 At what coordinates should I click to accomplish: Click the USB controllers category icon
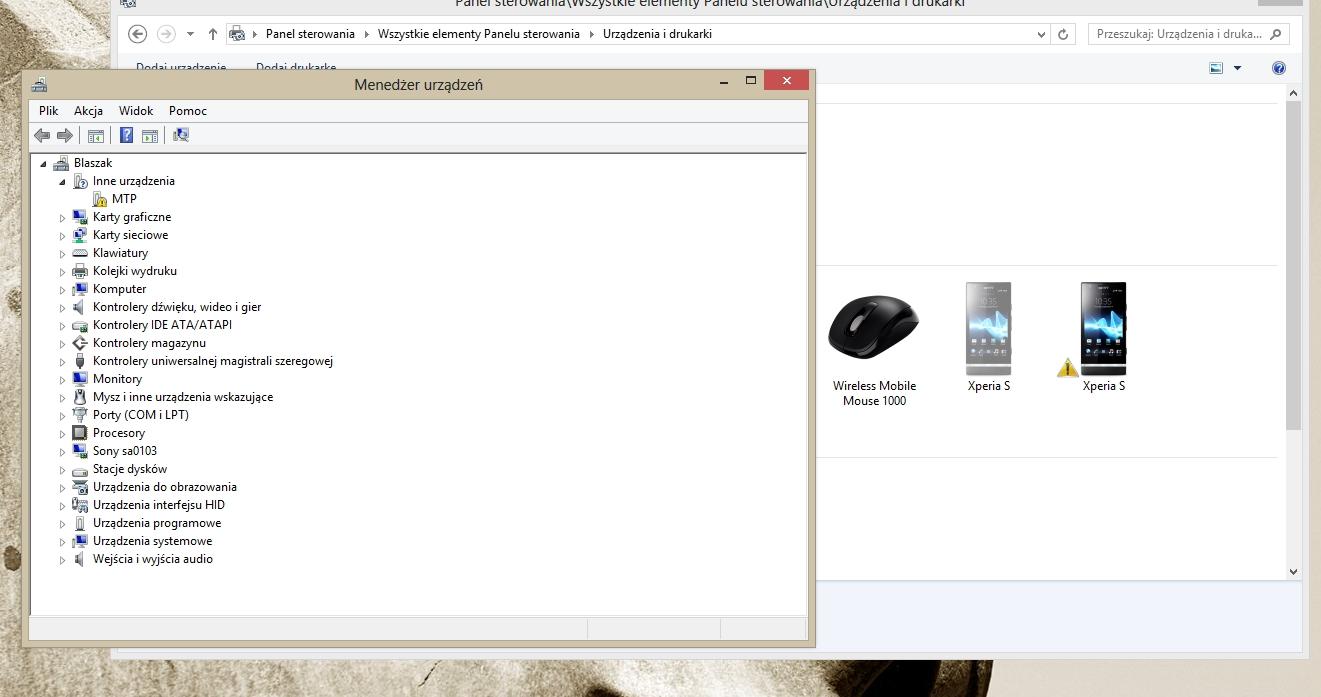pyautogui.click(x=80, y=361)
